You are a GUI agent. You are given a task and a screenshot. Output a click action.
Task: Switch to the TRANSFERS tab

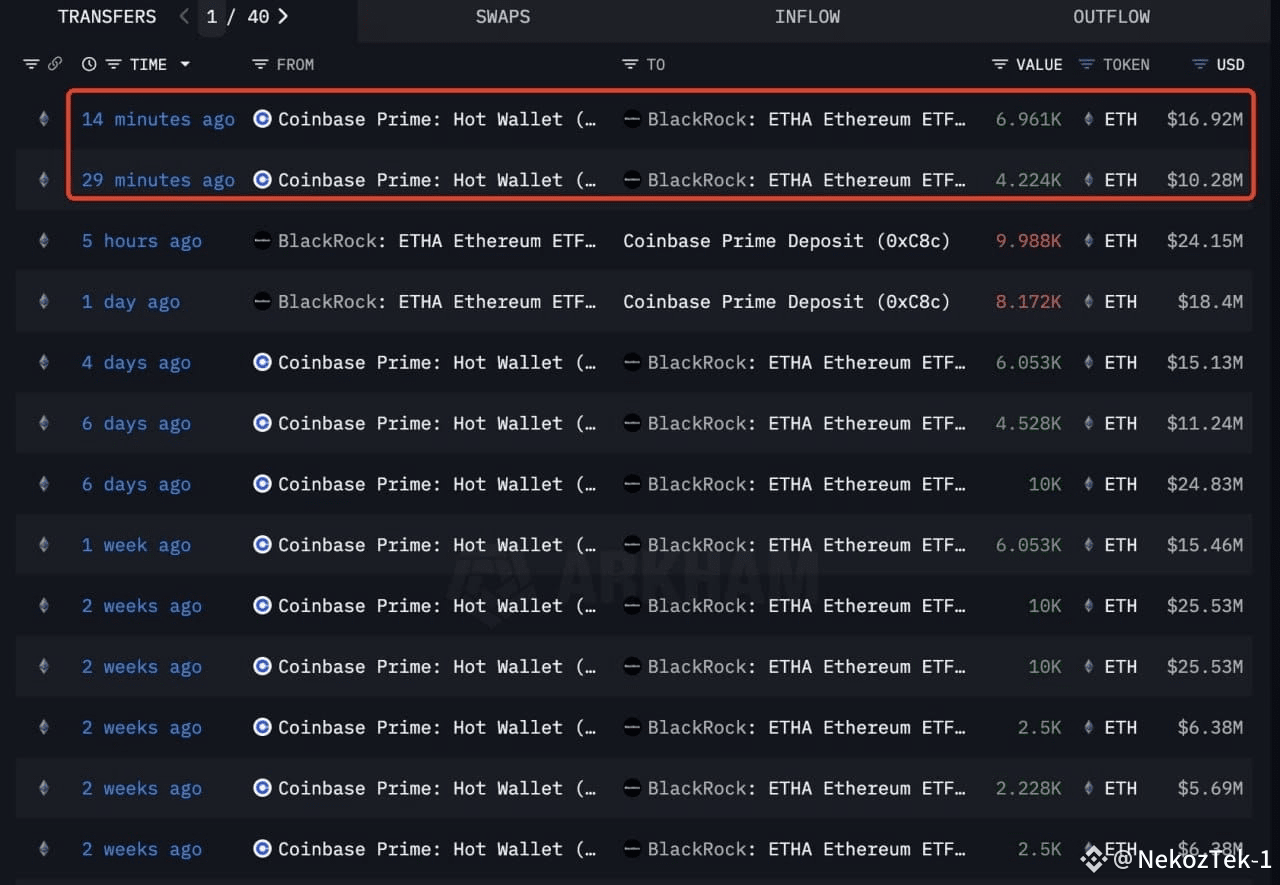click(x=107, y=17)
